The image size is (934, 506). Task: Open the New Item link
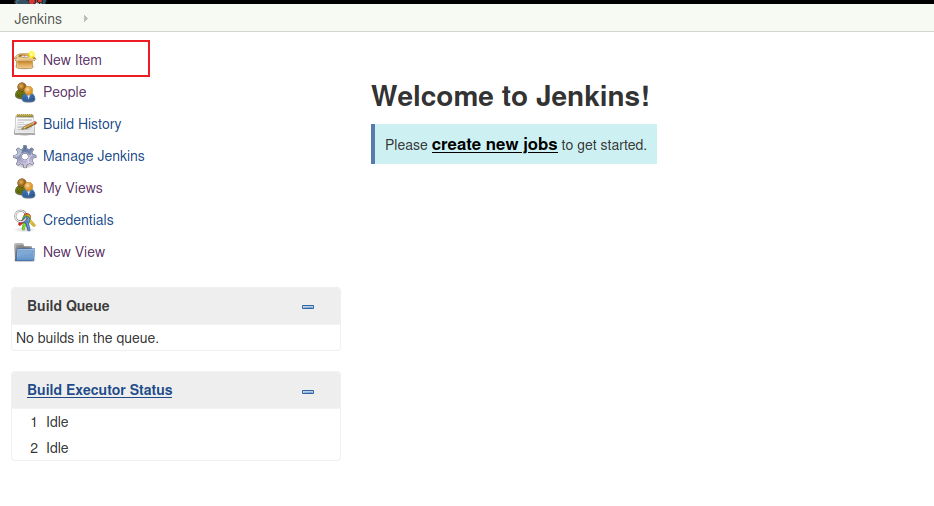tap(72, 60)
